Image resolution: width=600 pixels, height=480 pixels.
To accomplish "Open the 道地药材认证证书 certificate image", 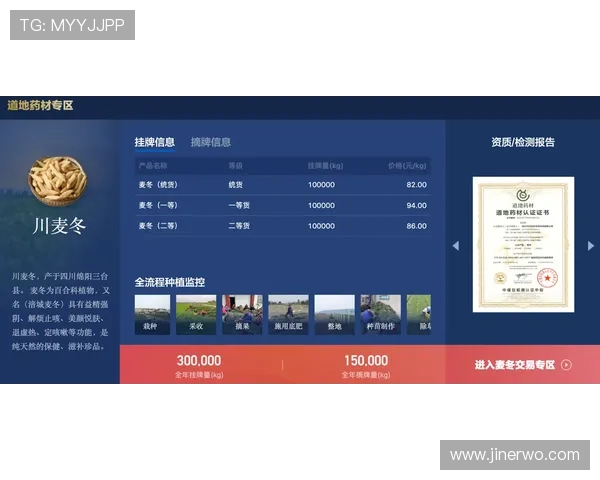I will (523, 244).
